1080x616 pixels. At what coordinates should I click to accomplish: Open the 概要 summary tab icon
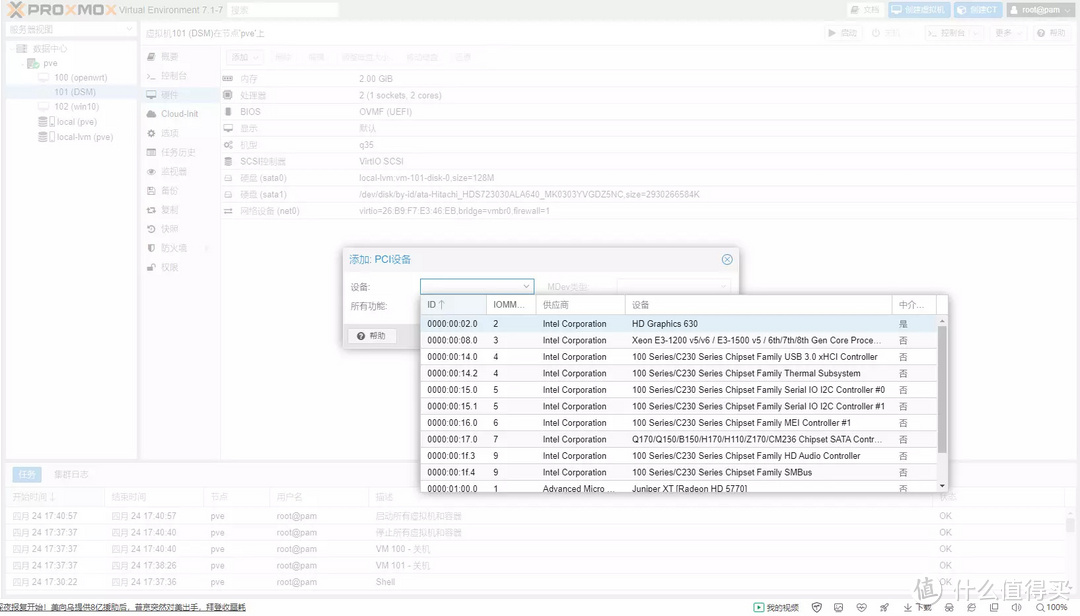pos(152,57)
